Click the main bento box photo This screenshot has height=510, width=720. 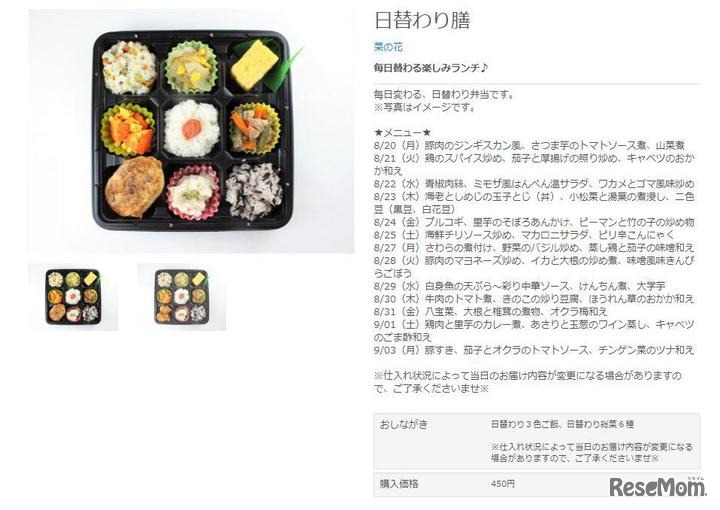pyautogui.click(x=191, y=131)
